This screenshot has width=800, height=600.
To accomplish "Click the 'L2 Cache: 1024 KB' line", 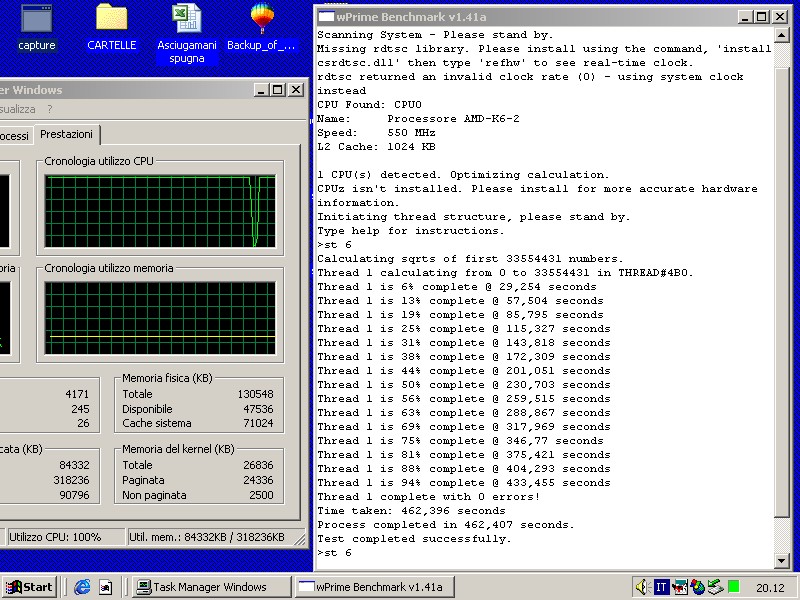I will click(x=376, y=147).
